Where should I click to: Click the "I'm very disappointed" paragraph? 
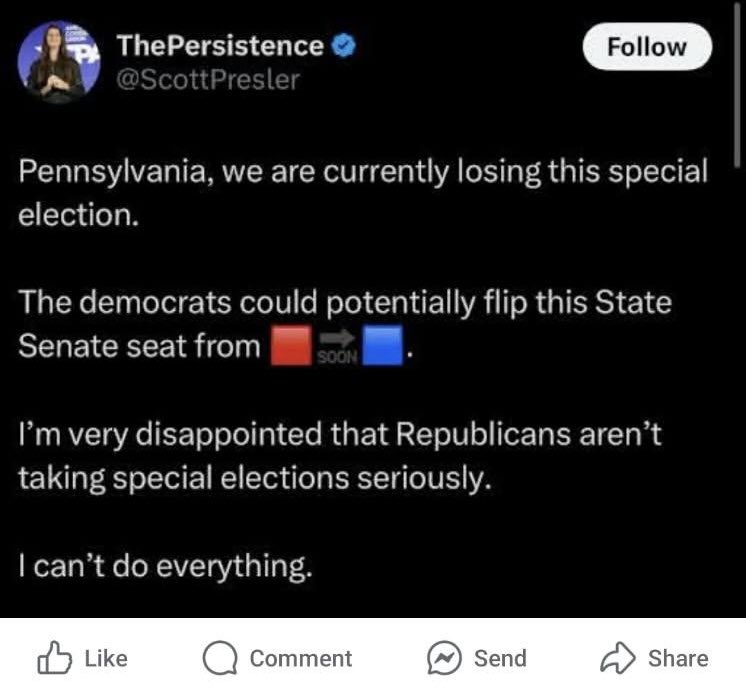click(342, 457)
